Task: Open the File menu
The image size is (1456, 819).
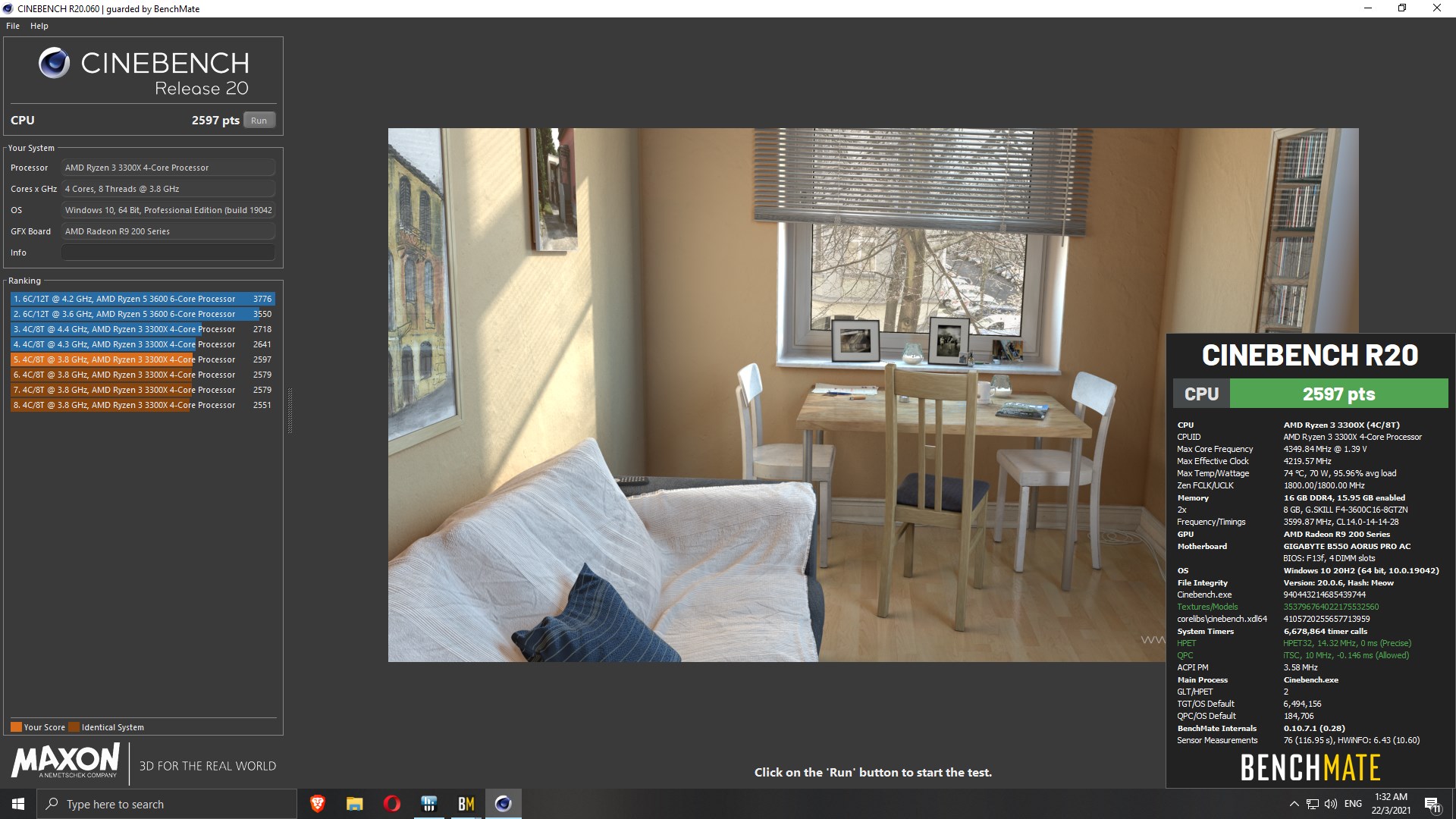Action: coord(13,26)
